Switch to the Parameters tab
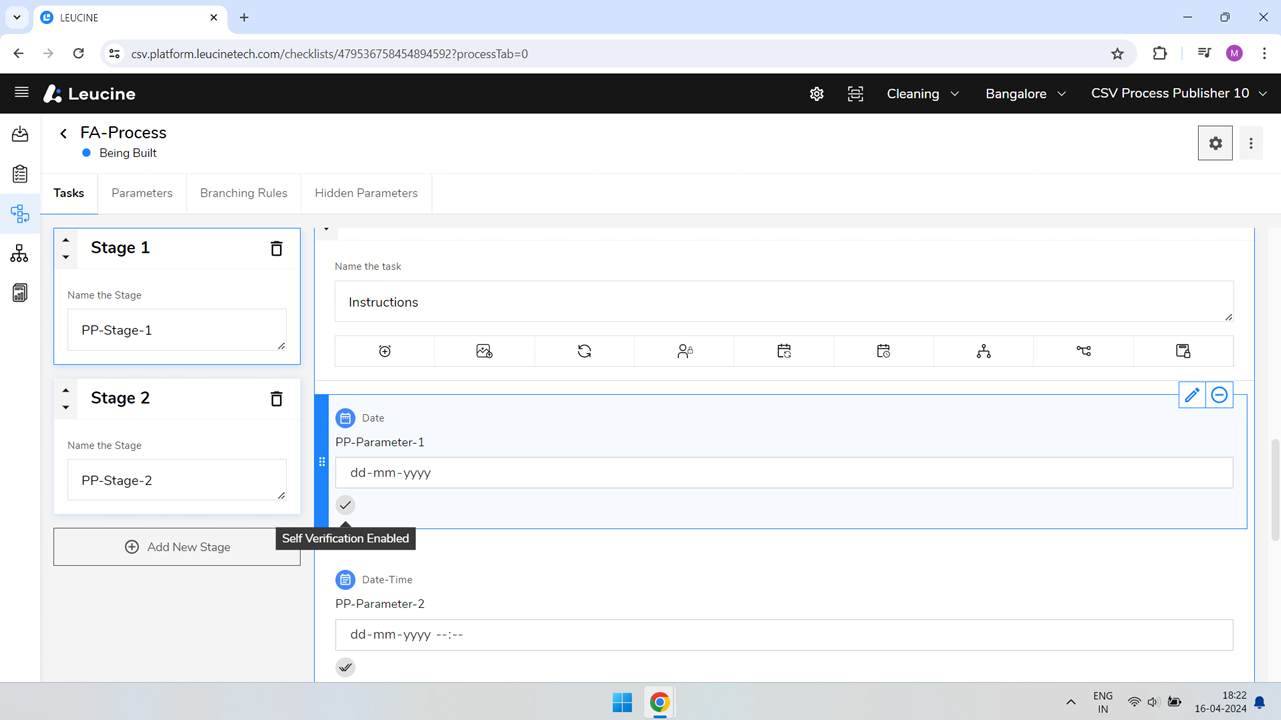Image resolution: width=1281 pixels, height=720 pixels. (x=142, y=193)
